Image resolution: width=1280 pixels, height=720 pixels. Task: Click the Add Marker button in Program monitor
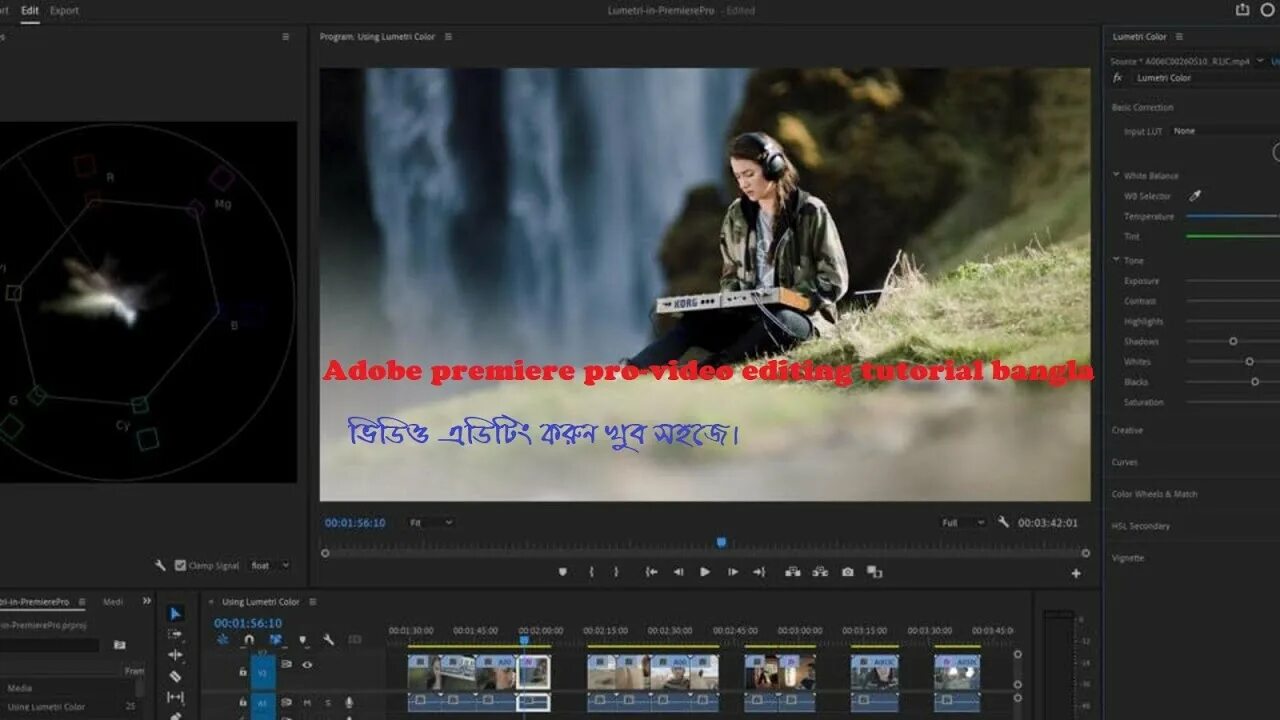click(x=562, y=572)
